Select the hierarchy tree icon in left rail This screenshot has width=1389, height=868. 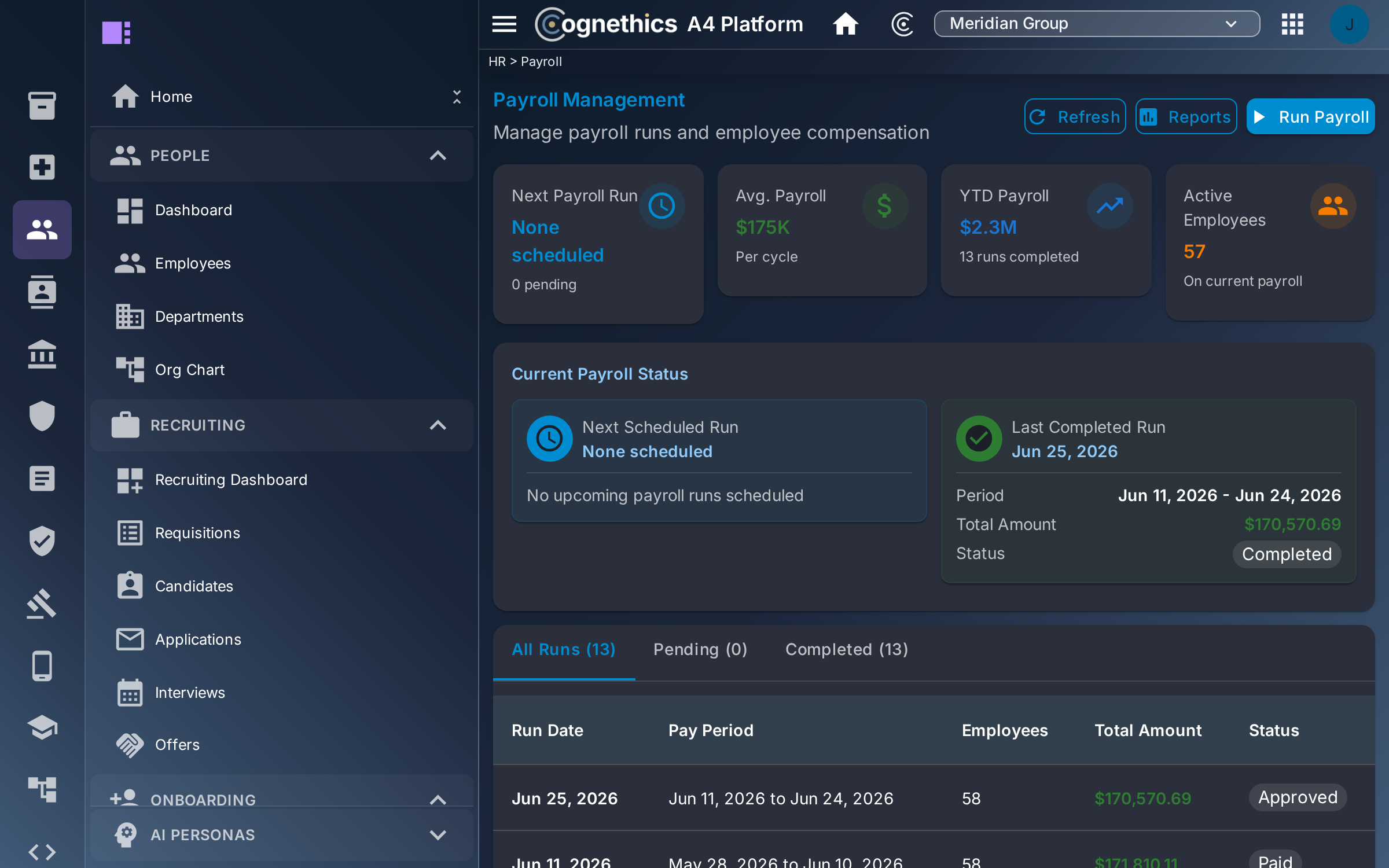click(42, 789)
